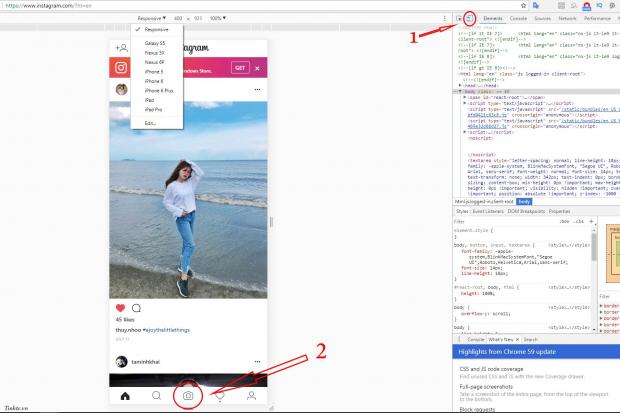This screenshot has height=413, width=620.
Task: Click the Instagram logo in the pink banner
Action: click(121, 68)
